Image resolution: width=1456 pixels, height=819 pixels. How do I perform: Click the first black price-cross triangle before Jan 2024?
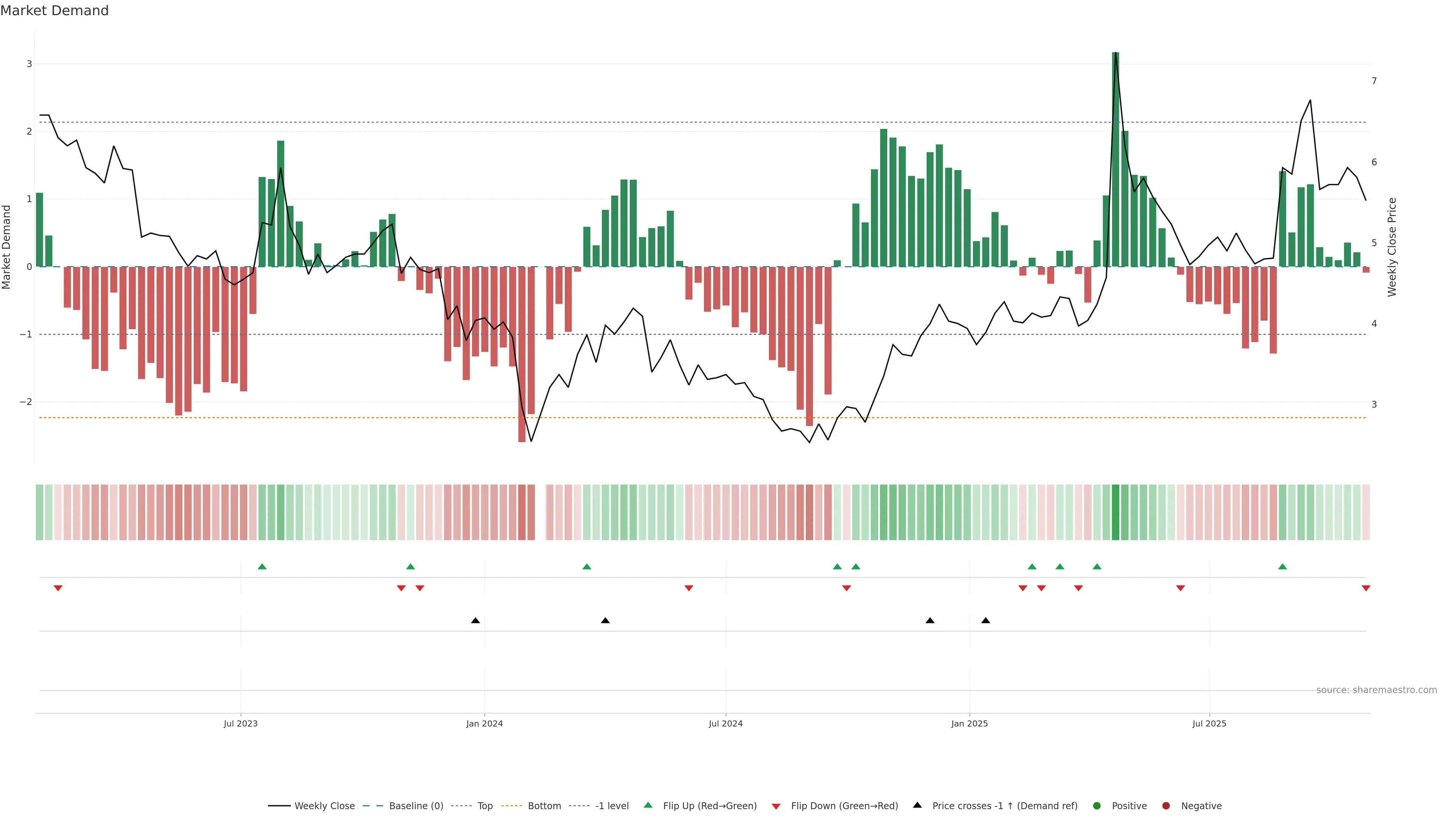pyautogui.click(x=475, y=621)
